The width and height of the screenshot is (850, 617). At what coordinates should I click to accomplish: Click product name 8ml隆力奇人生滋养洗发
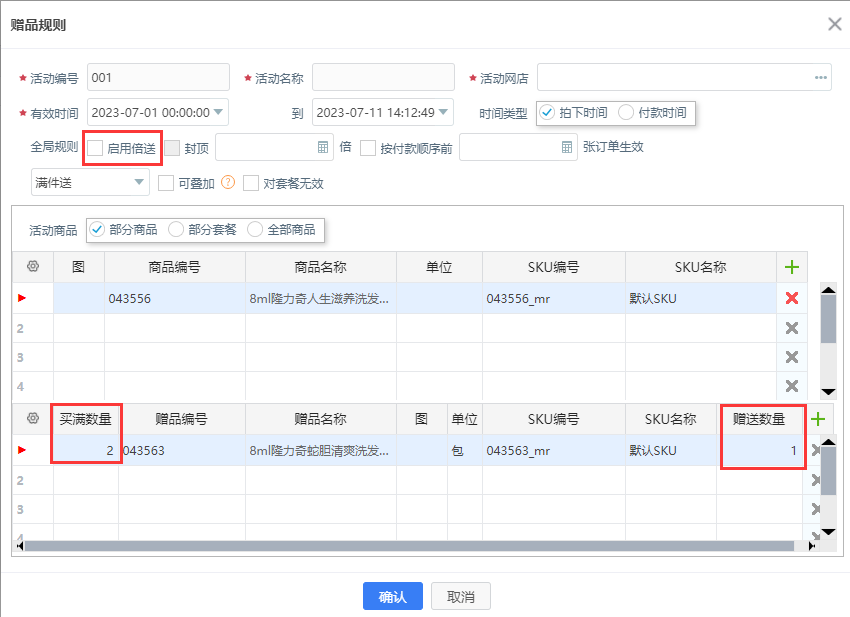[320, 298]
